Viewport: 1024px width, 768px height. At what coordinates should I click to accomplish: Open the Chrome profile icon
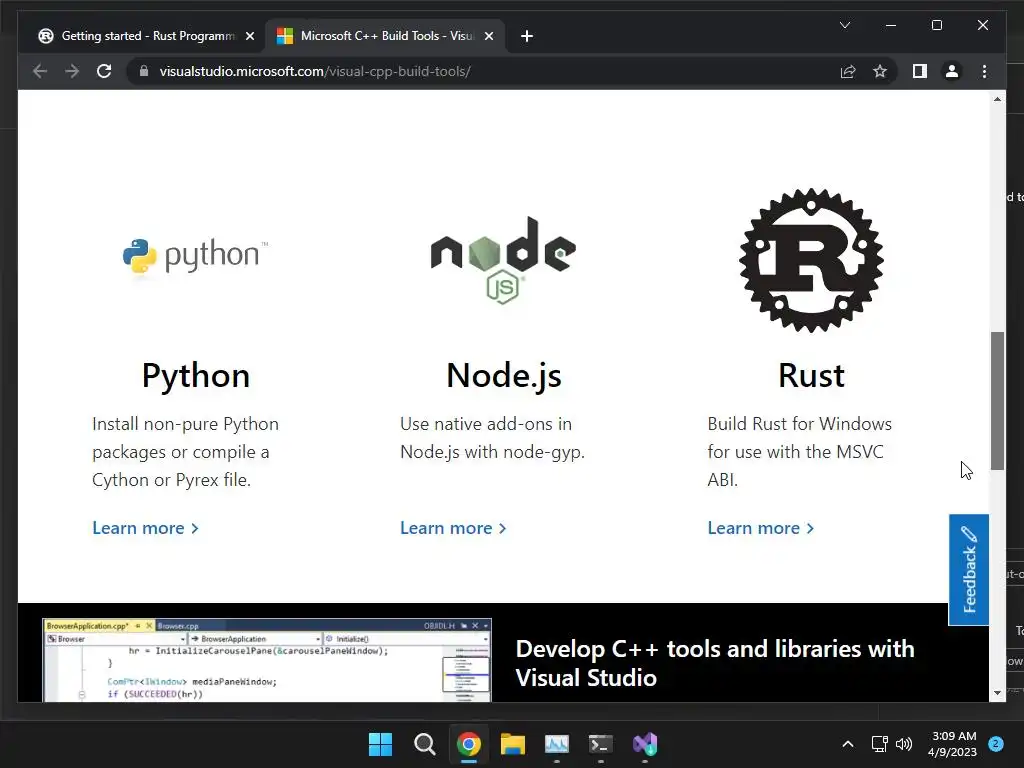[x=952, y=71]
